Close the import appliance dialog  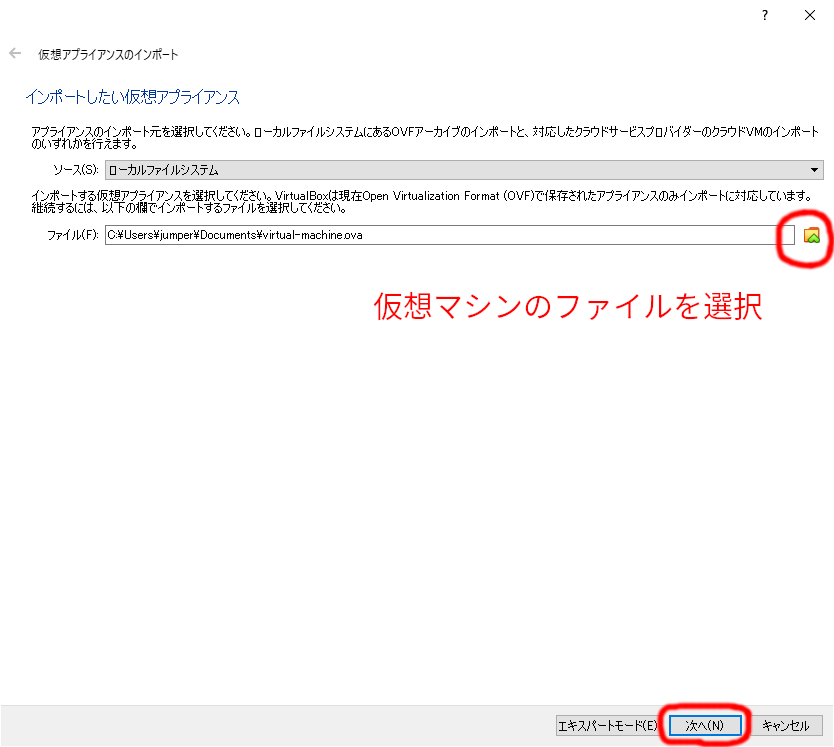810,15
